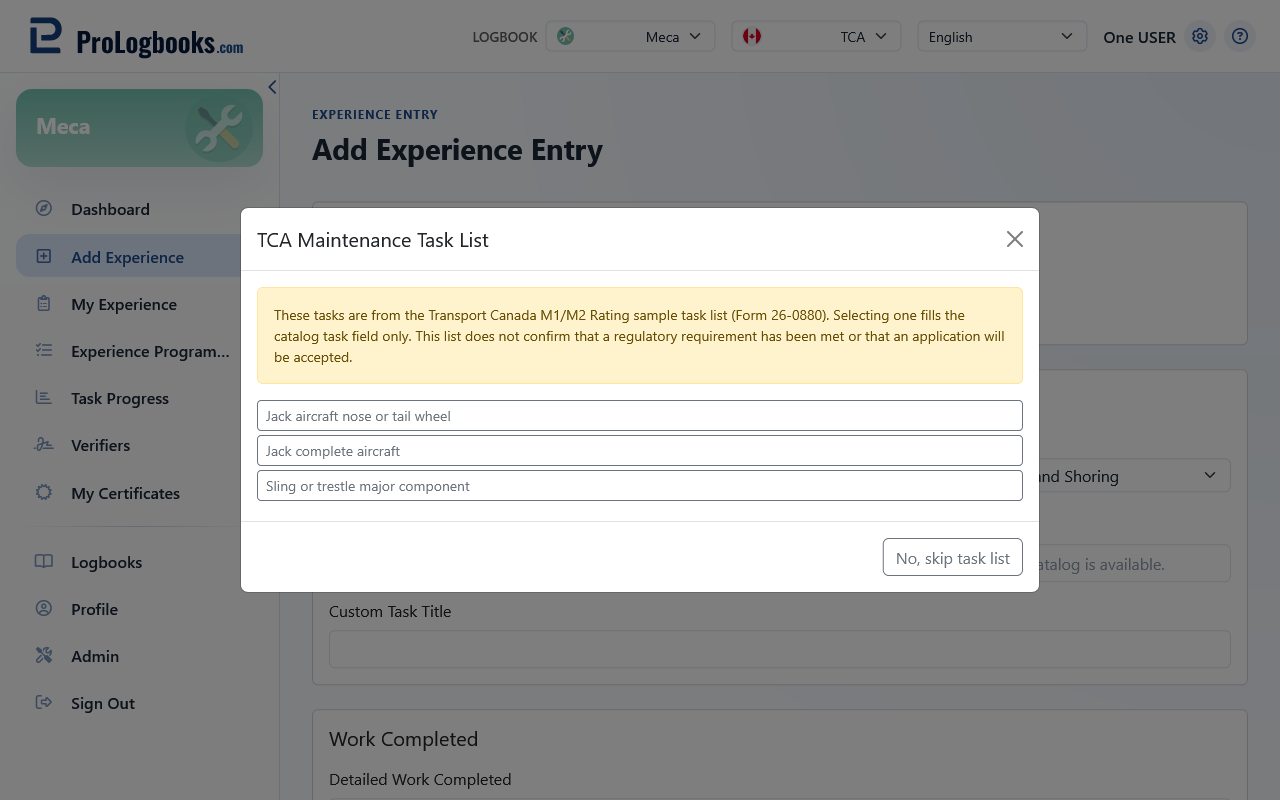
Task: Click the Experience Program checklist icon
Action: point(44,351)
